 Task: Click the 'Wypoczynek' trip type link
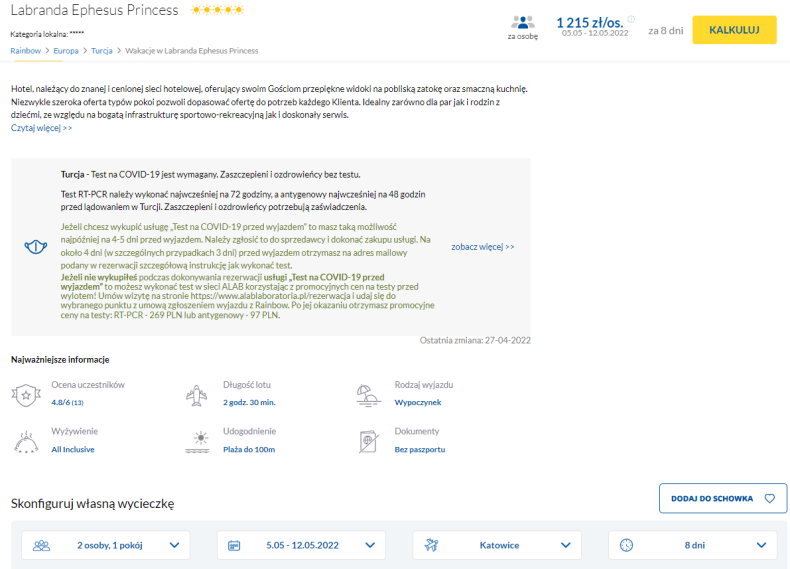click(418, 402)
